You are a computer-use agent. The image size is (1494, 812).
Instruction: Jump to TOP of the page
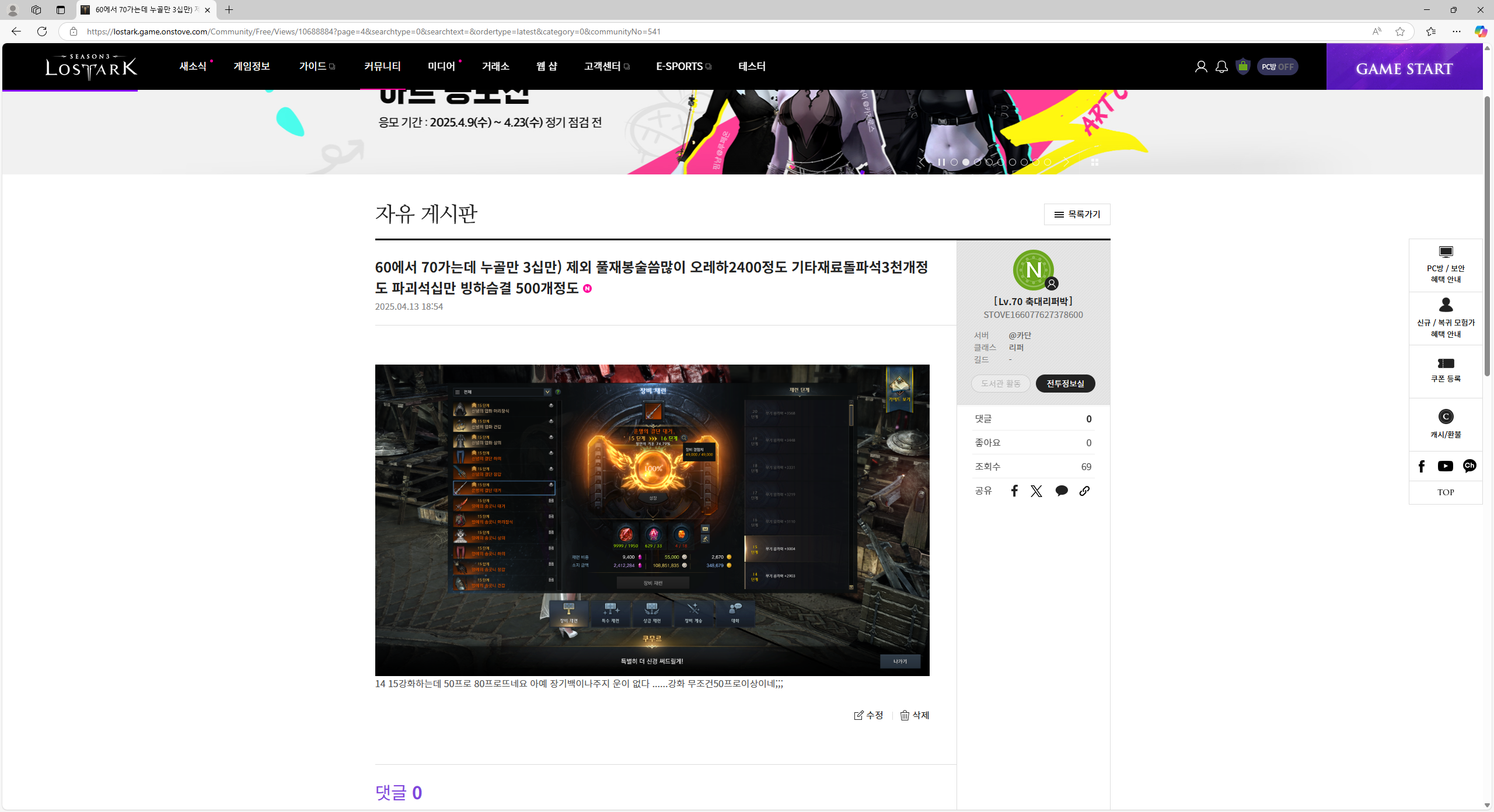click(1446, 492)
